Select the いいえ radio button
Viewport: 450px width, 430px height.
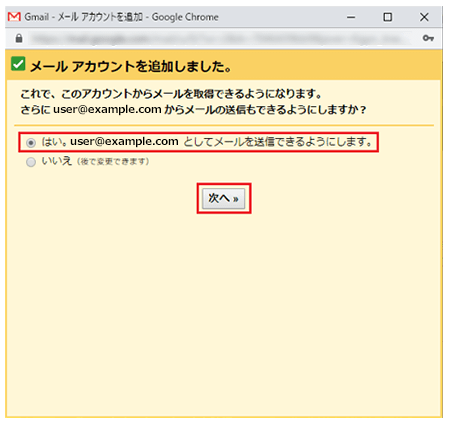coord(31,162)
